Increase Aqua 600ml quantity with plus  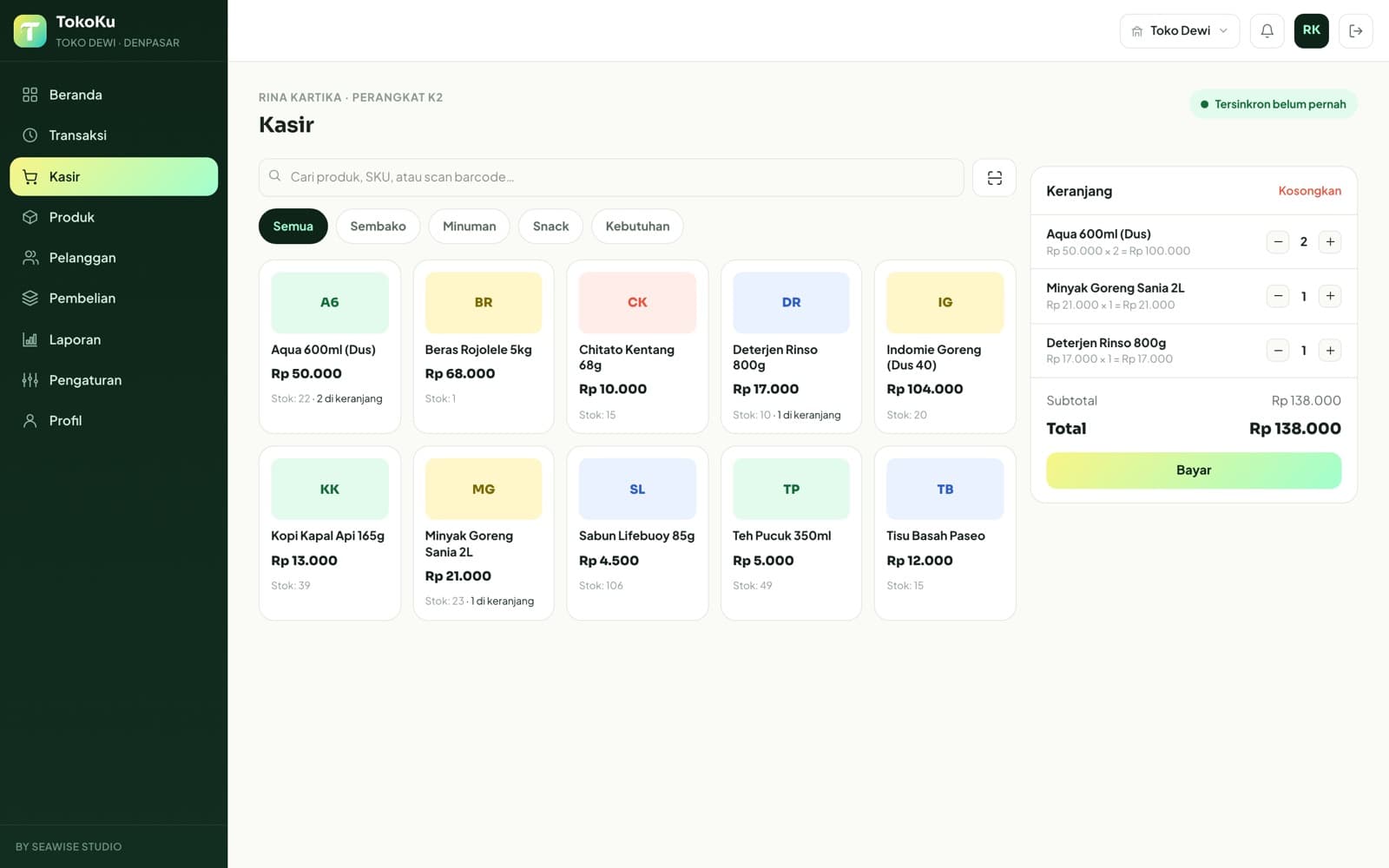tap(1330, 242)
